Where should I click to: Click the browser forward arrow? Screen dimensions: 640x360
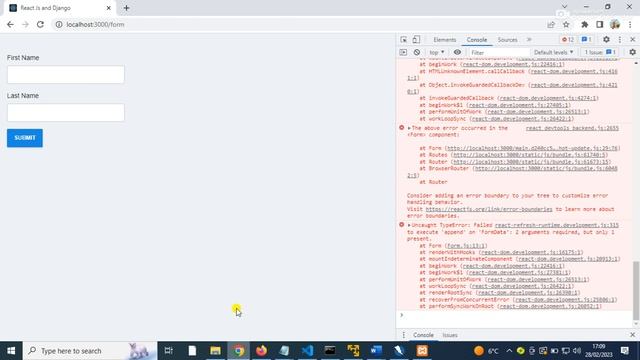coord(25,24)
